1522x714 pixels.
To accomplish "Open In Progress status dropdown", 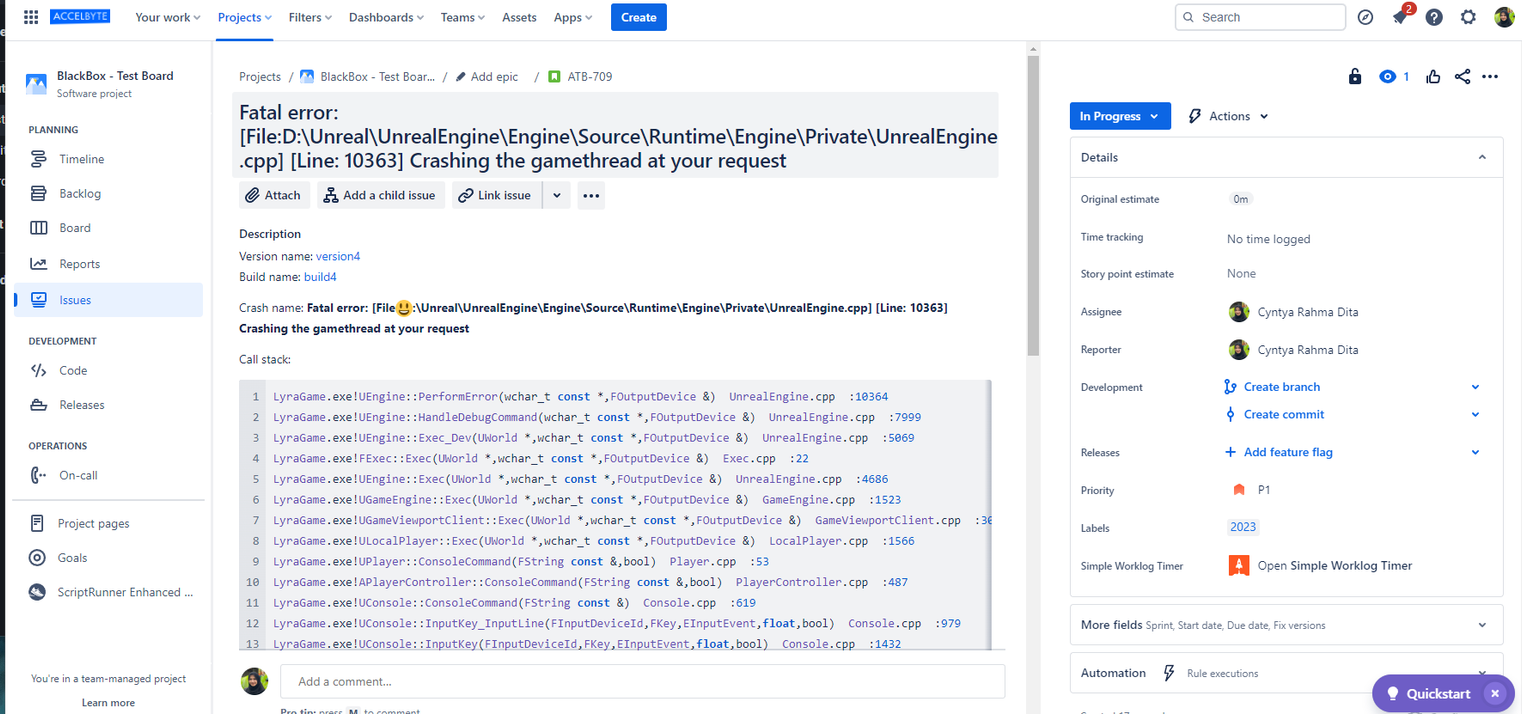I will (x=1120, y=116).
